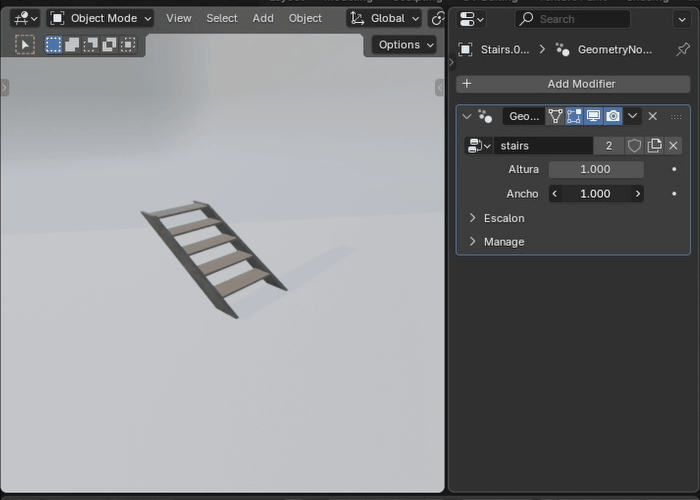Toggle modifier On Cage vertex display
The height and width of the screenshot is (500, 700).
click(555, 117)
